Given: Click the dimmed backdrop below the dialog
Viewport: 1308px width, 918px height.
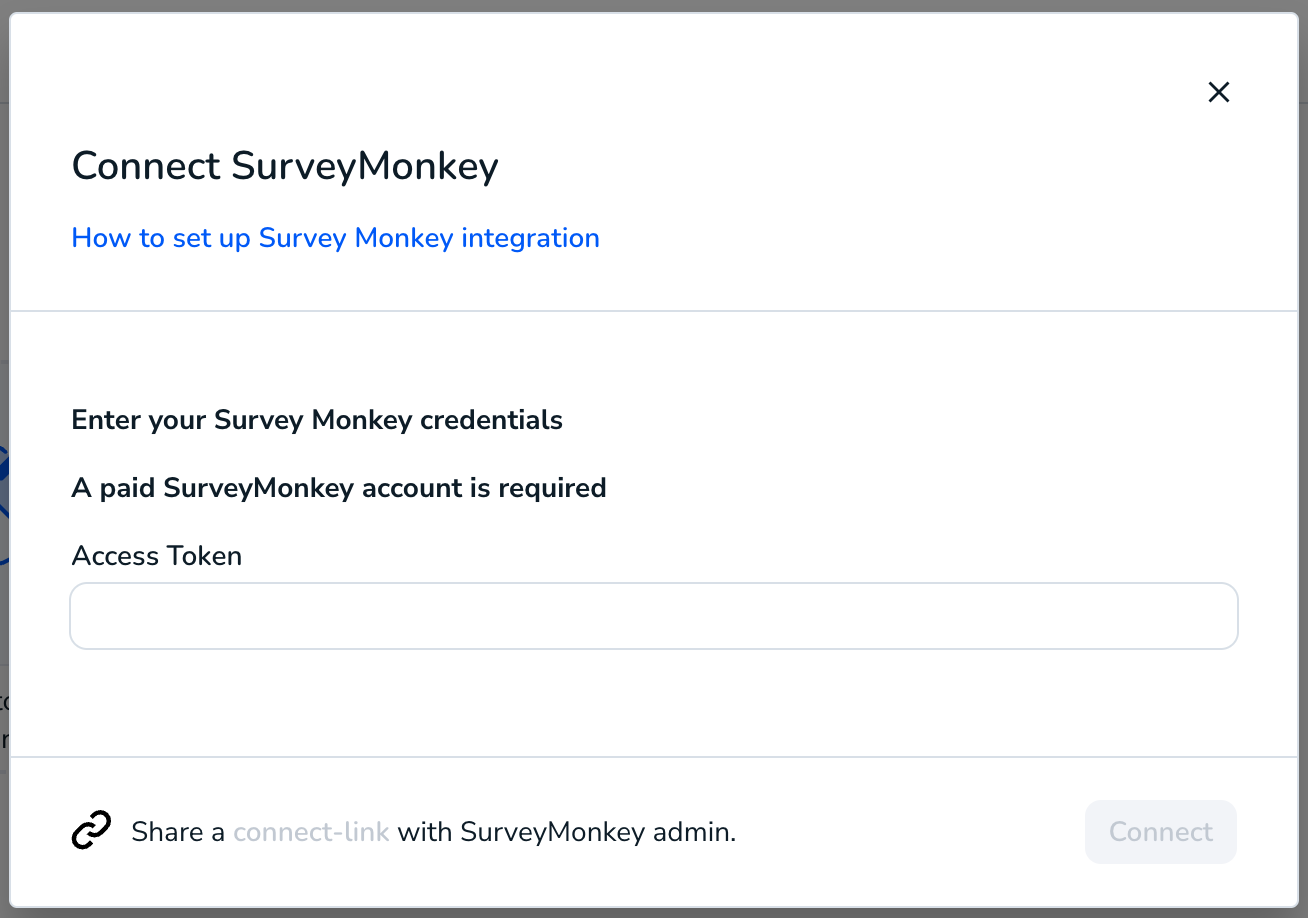Looking at the screenshot, I should (x=654, y=913).
